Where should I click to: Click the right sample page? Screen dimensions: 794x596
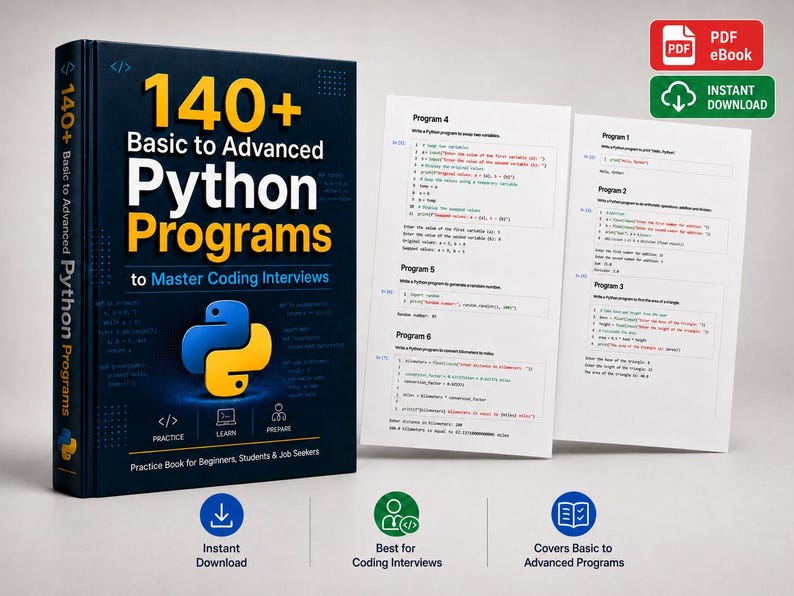point(653,284)
